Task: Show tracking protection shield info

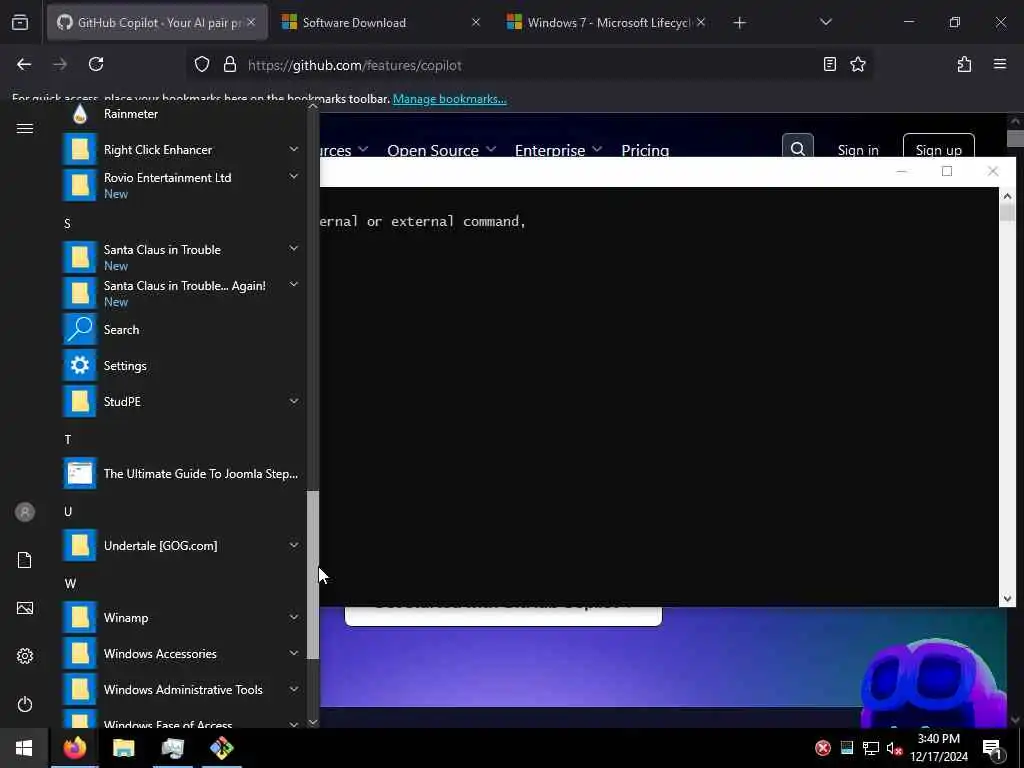Action: [x=202, y=64]
